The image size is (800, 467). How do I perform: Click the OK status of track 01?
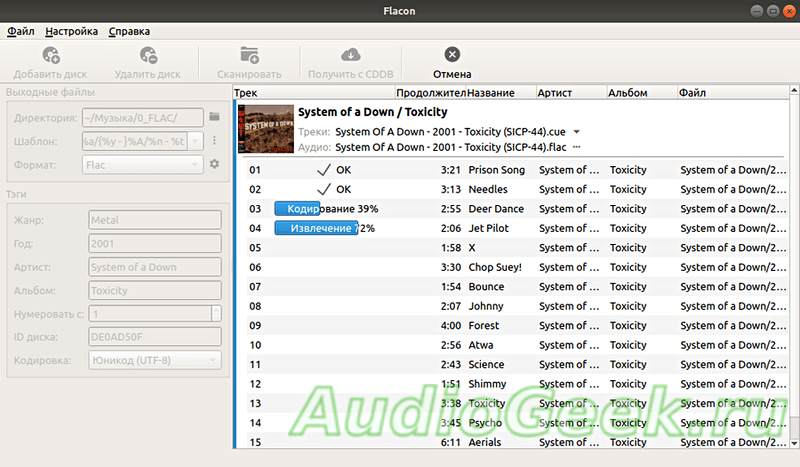click(334, 169)
